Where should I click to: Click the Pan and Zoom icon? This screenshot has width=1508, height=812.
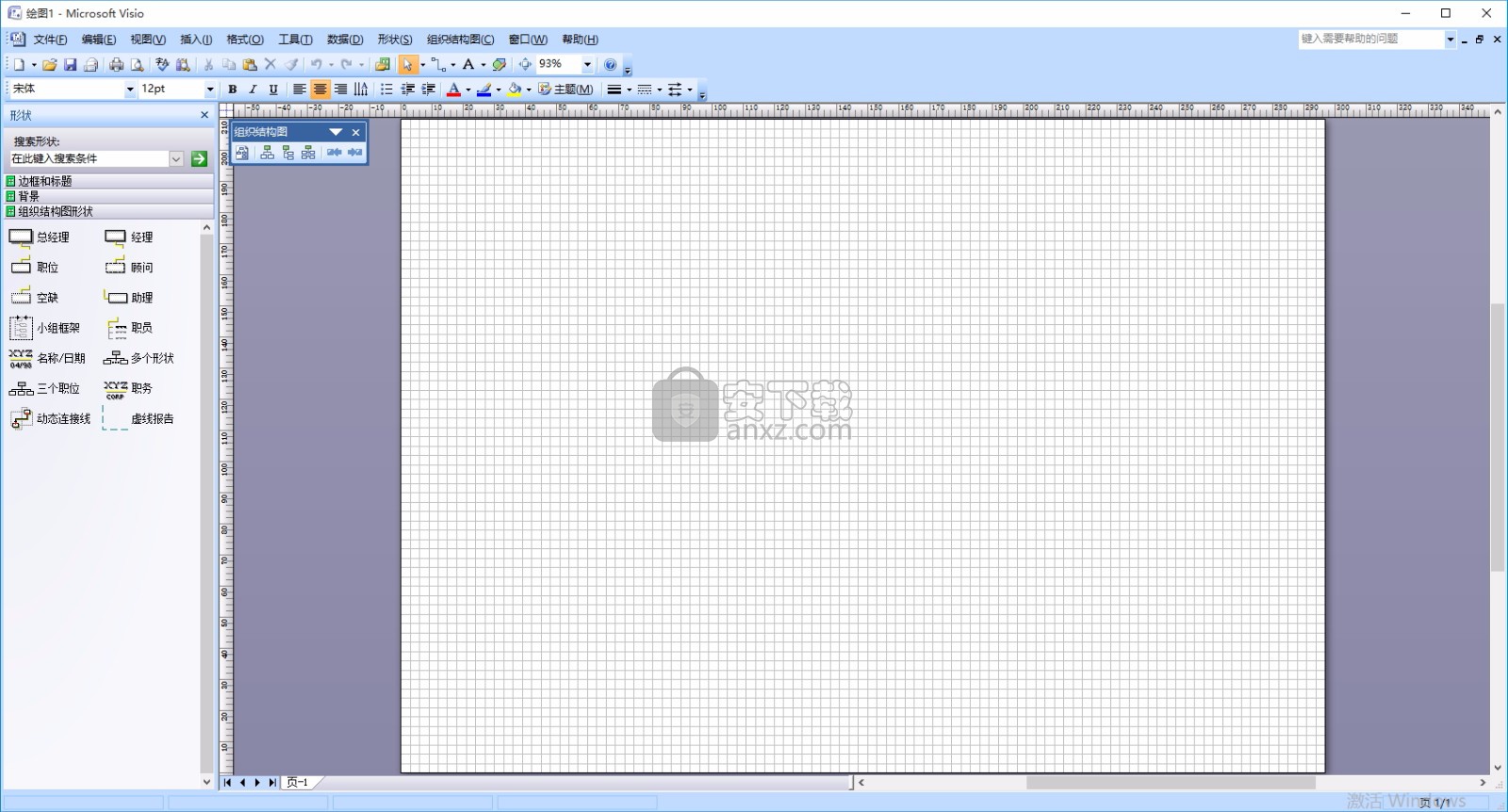[x=525, y=65]
